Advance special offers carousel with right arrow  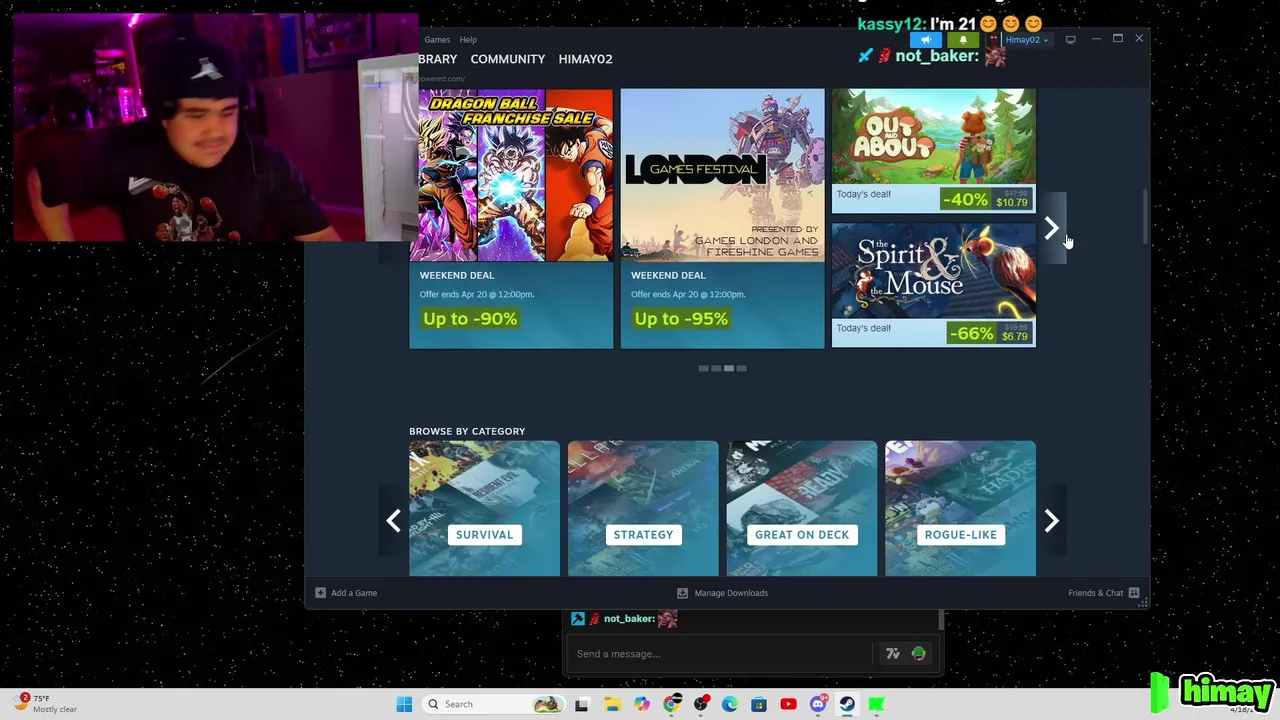coord(1051,229)
